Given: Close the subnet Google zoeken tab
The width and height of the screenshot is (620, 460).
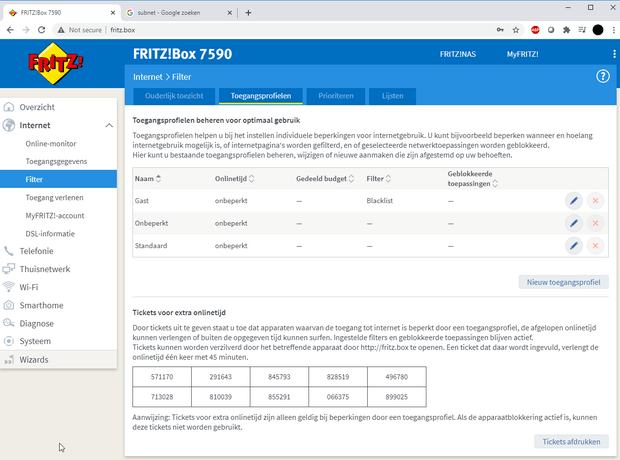Looking at the screenshot, I should point(230,13).
